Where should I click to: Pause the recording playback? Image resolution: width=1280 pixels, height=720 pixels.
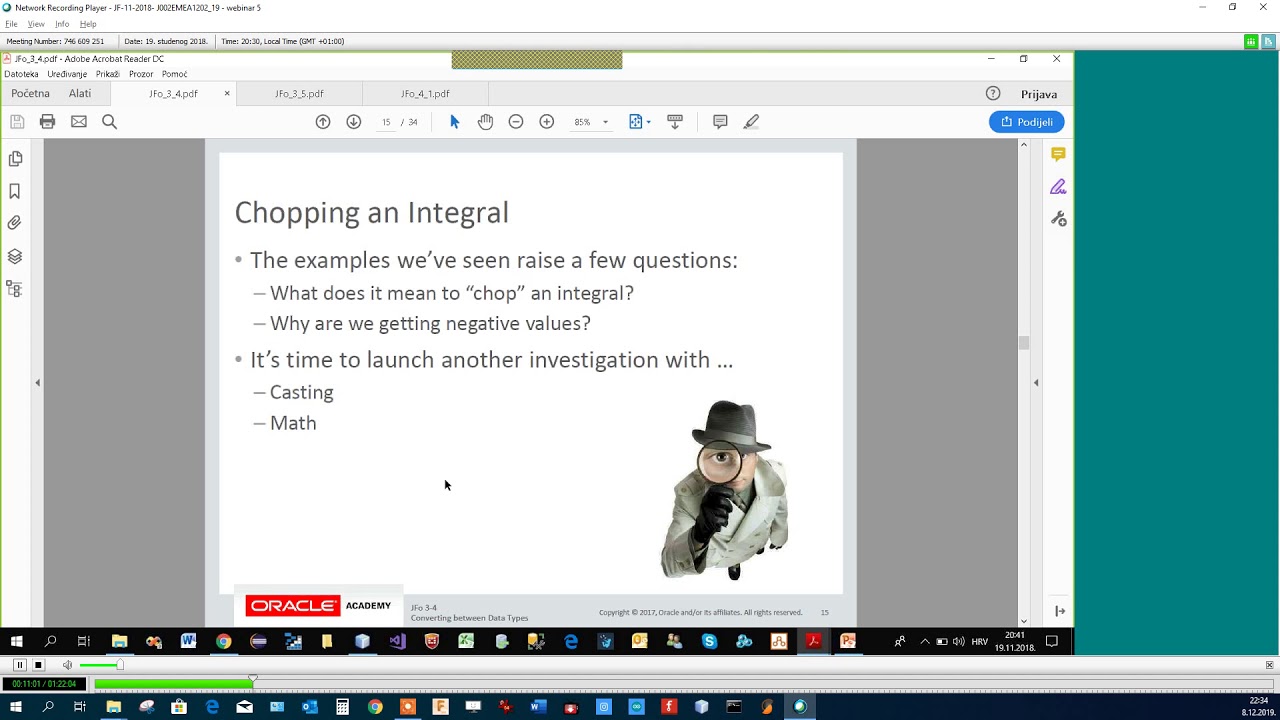[19, 665]
